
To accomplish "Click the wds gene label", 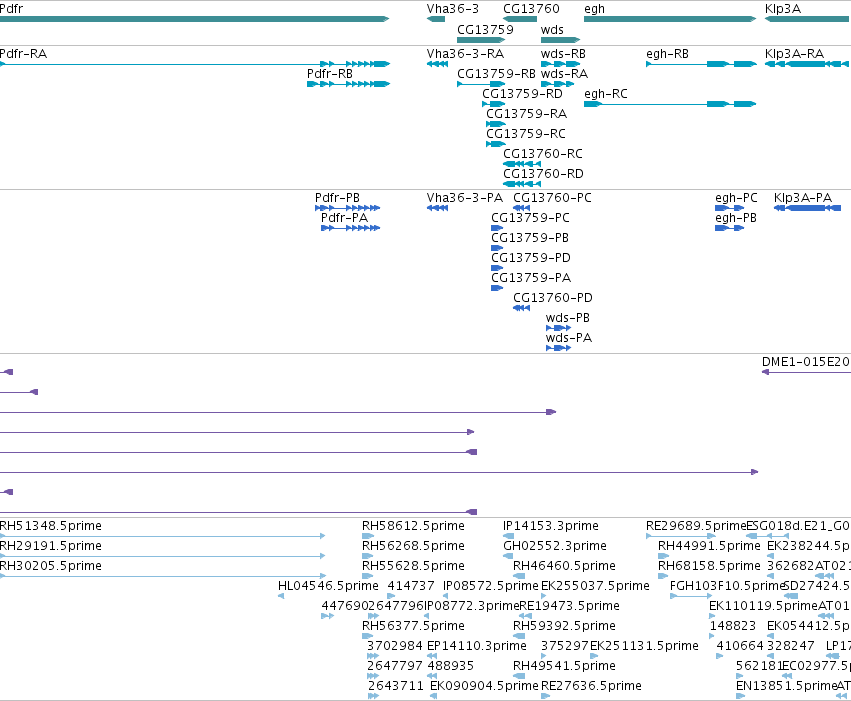I will point(552,30).
